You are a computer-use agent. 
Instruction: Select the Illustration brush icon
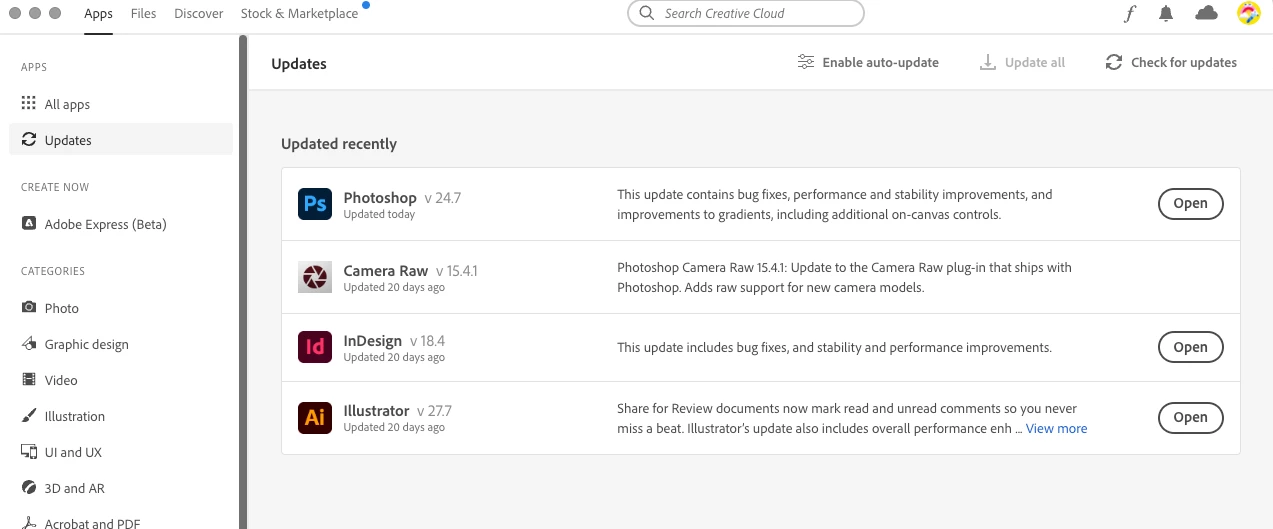coord(29,416)
